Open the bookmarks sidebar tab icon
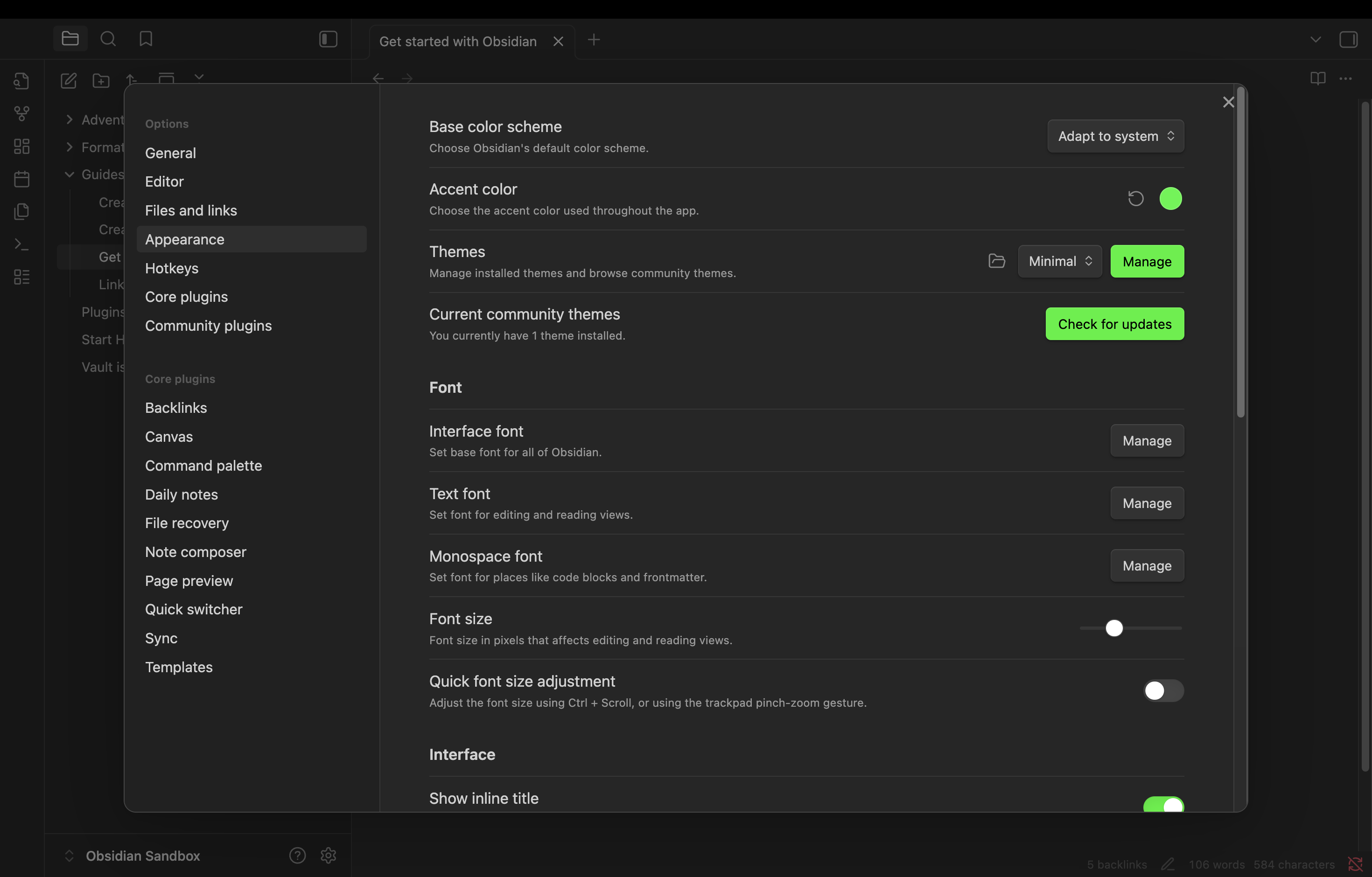Viewport: 1372px width, 877px height. [x=146, y=39]
